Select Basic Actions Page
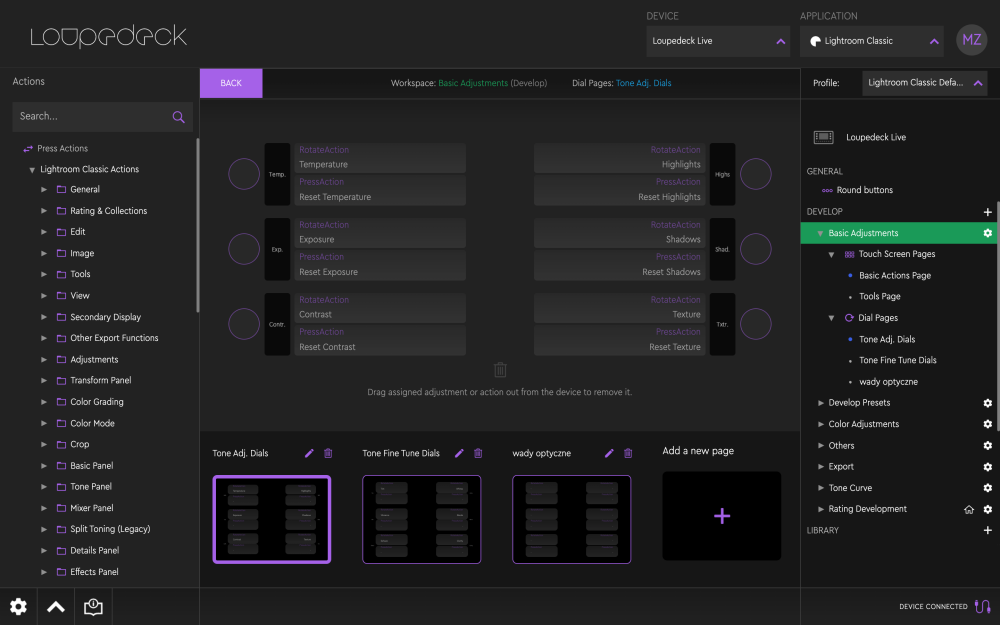This screenshot has height=625, width=1000. pyautogui.click(x=894, y=276)
